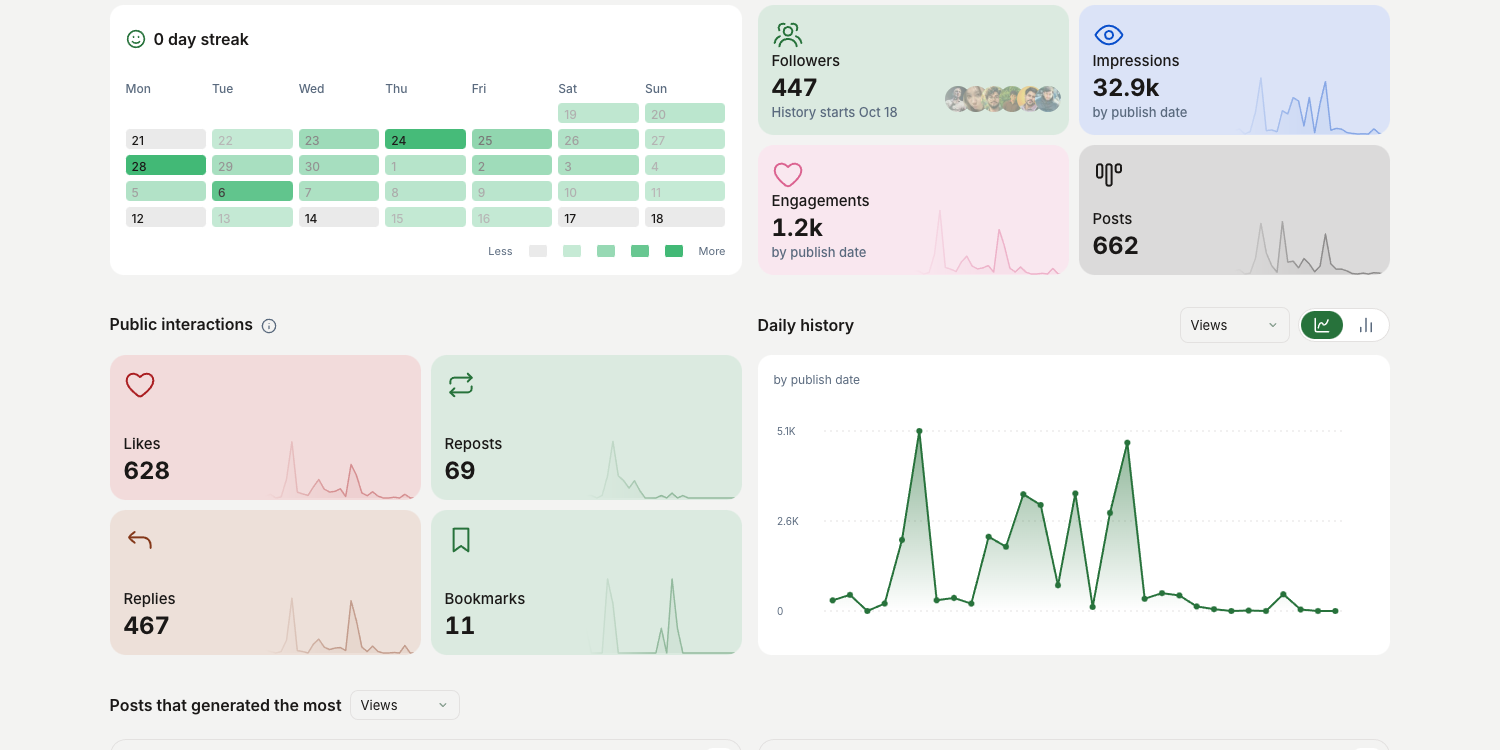Click the 628 Likes count

pos(147,470)
